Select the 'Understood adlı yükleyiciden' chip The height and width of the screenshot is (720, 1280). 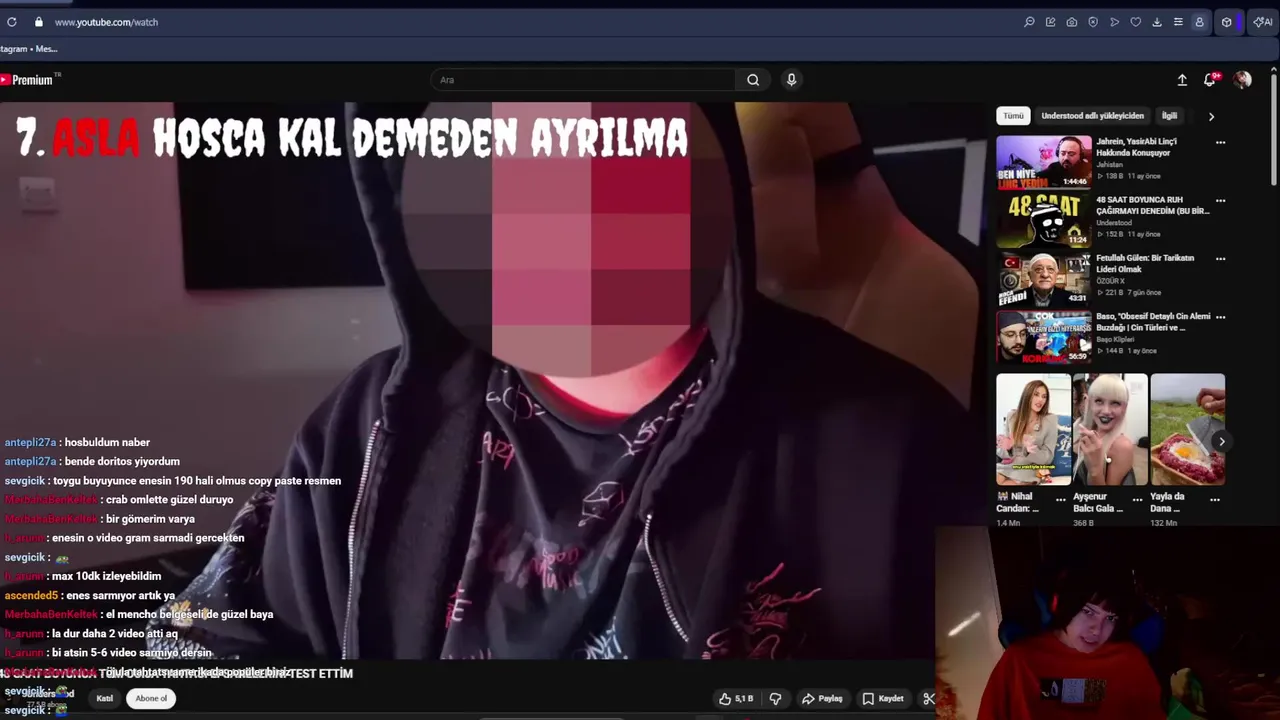pos(1092,116)
